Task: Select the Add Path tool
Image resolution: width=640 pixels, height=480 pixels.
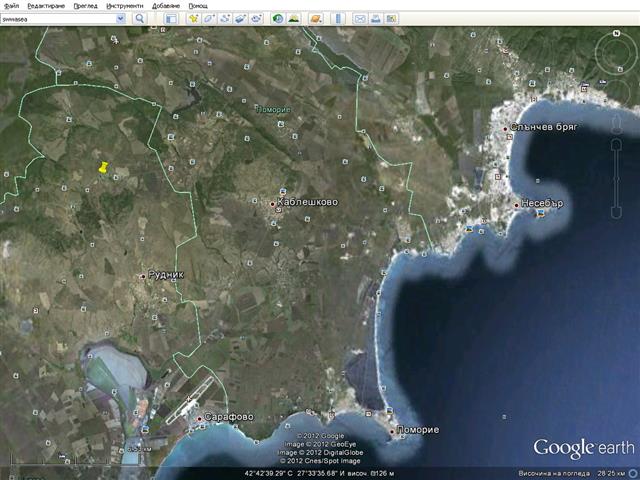Action: click(x=225, y=18)
